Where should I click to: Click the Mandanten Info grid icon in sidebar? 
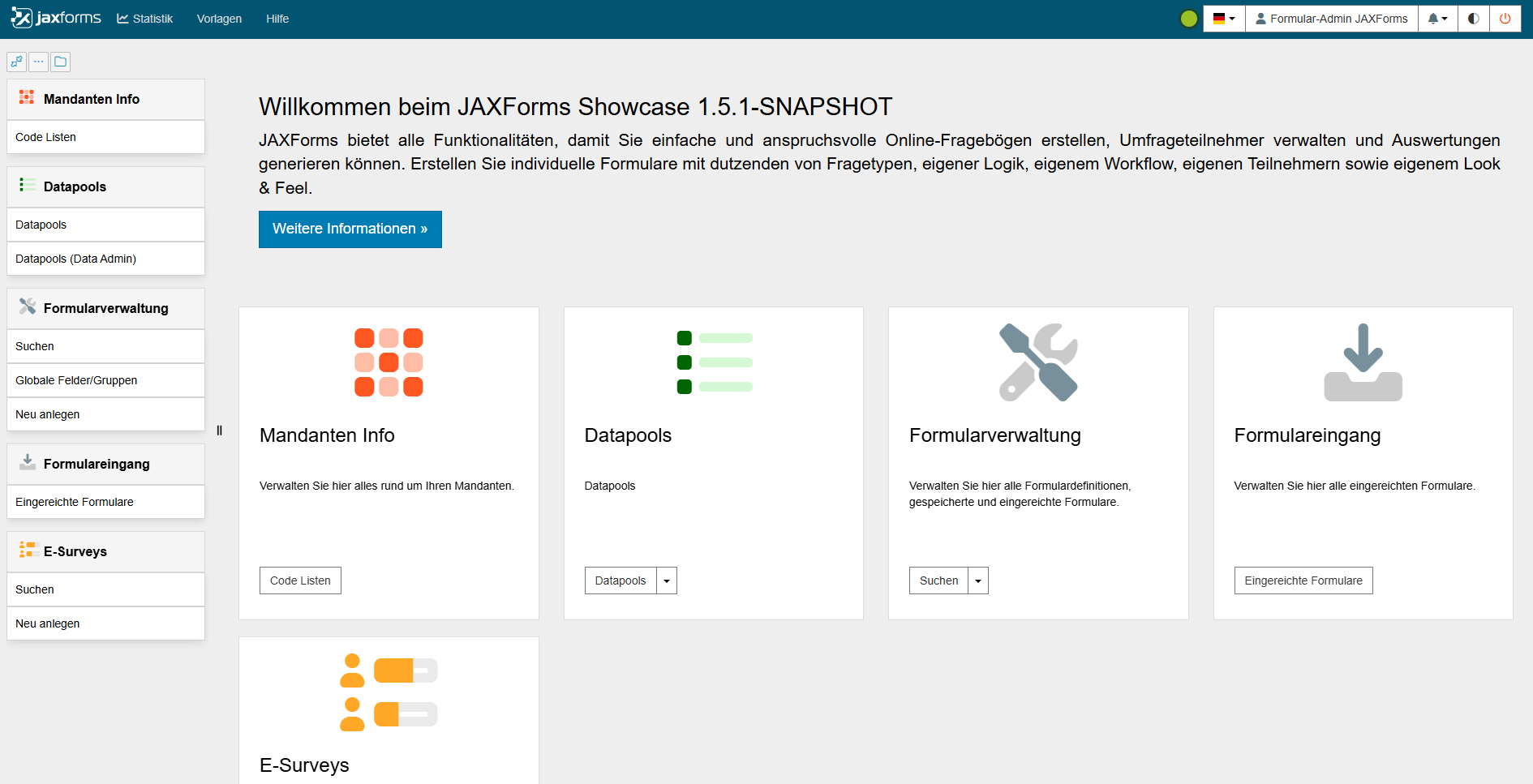click(x=27, y=98)
